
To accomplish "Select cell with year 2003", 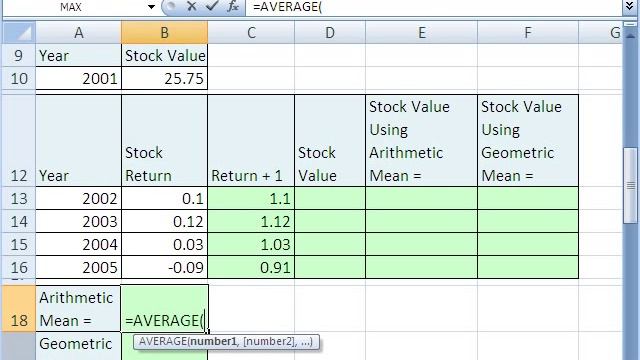I will [x=78, y=221].
